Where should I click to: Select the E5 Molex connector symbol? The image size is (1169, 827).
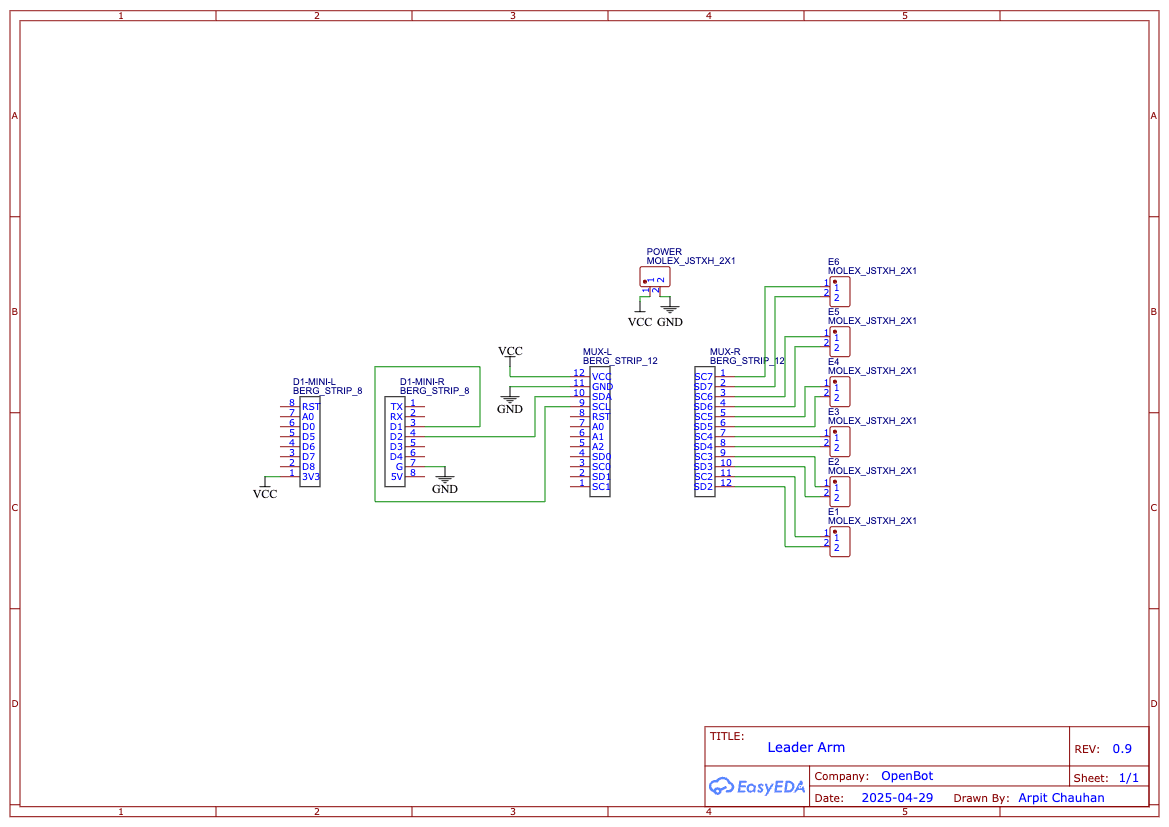pyautogui.click(x=839, y=342)
